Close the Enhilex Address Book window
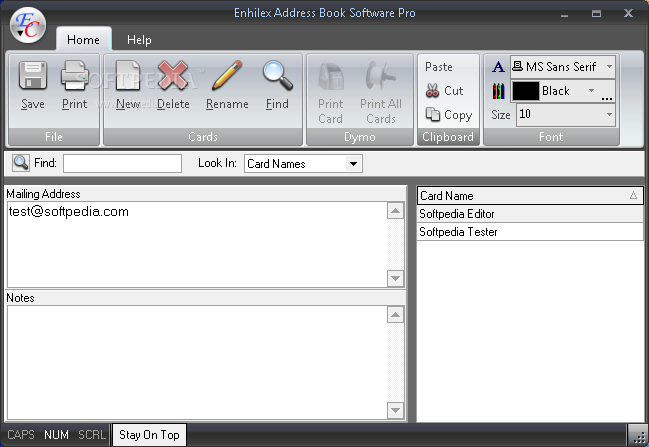Viewport: 649px width, 447px height. point(628,13)
